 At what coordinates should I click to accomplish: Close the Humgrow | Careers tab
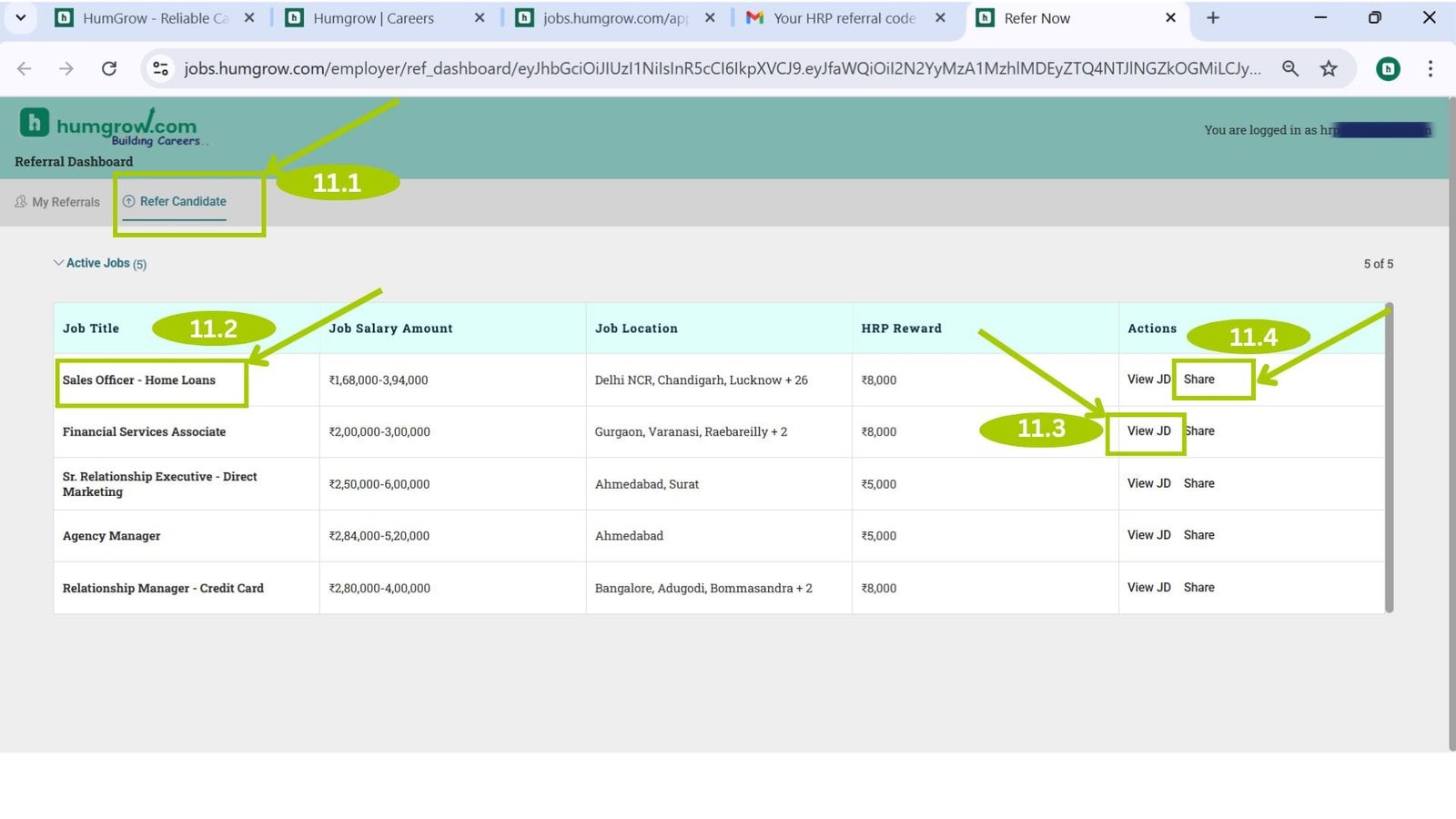pyautogui.click(x=480, y=18)
